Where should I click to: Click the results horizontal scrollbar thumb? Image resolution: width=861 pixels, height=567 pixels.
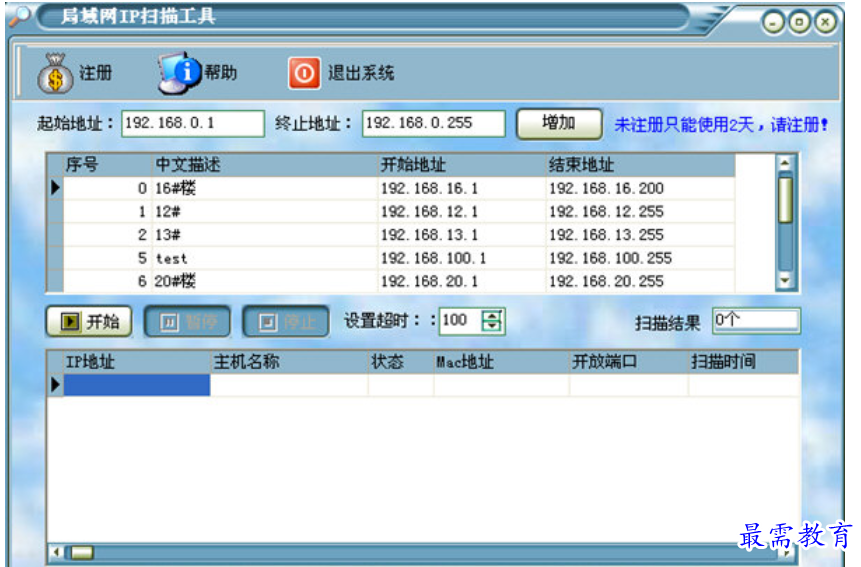[x=82, y=552]
